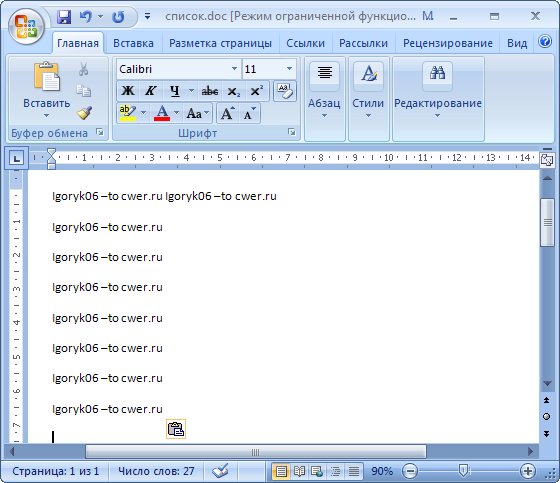560x483 pixels.
Task: Toggle underline Ч formatting
Action: [175, 91]
